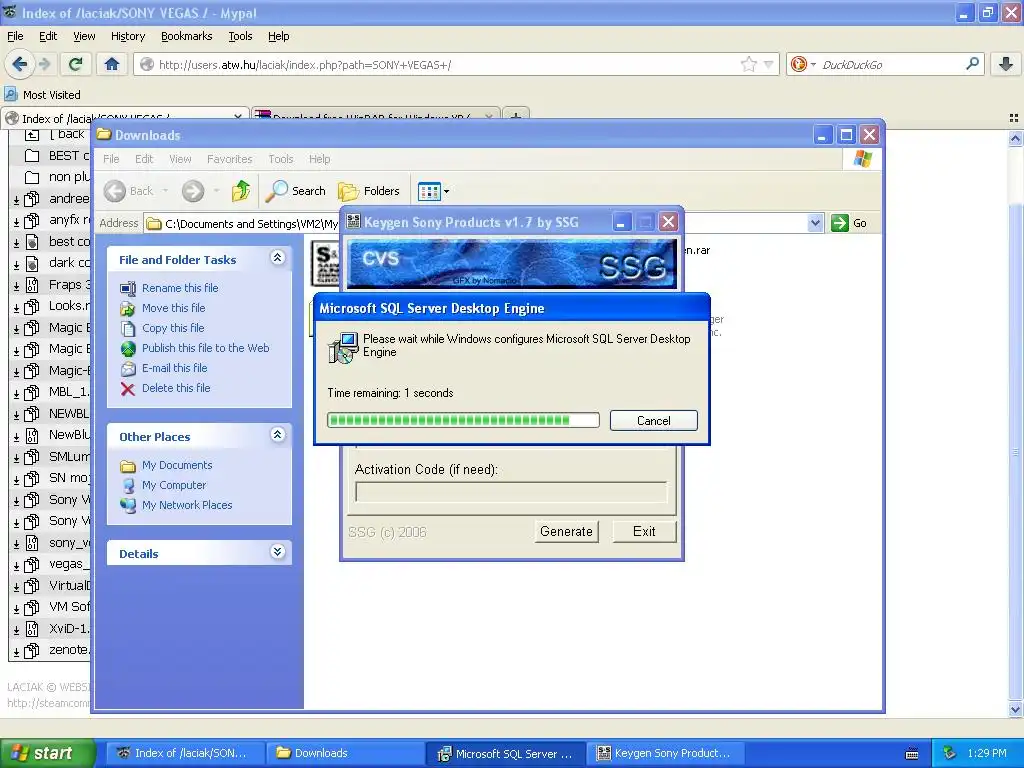
Task: Open the Bookmarks menu in Mypal
Action: click(x=187, y=37)
